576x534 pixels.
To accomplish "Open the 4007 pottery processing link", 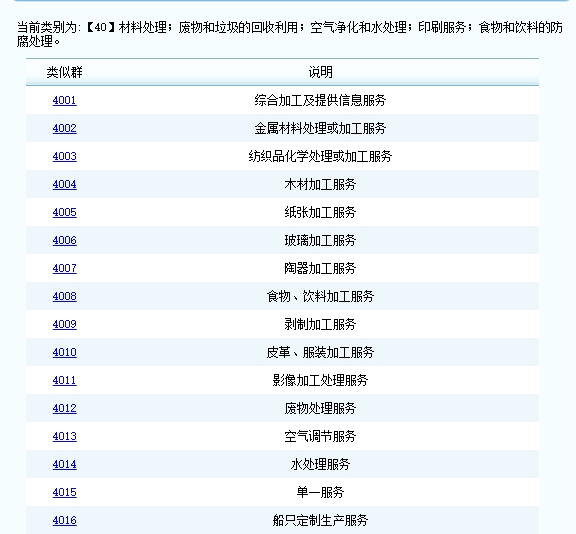I will (64, 268).
